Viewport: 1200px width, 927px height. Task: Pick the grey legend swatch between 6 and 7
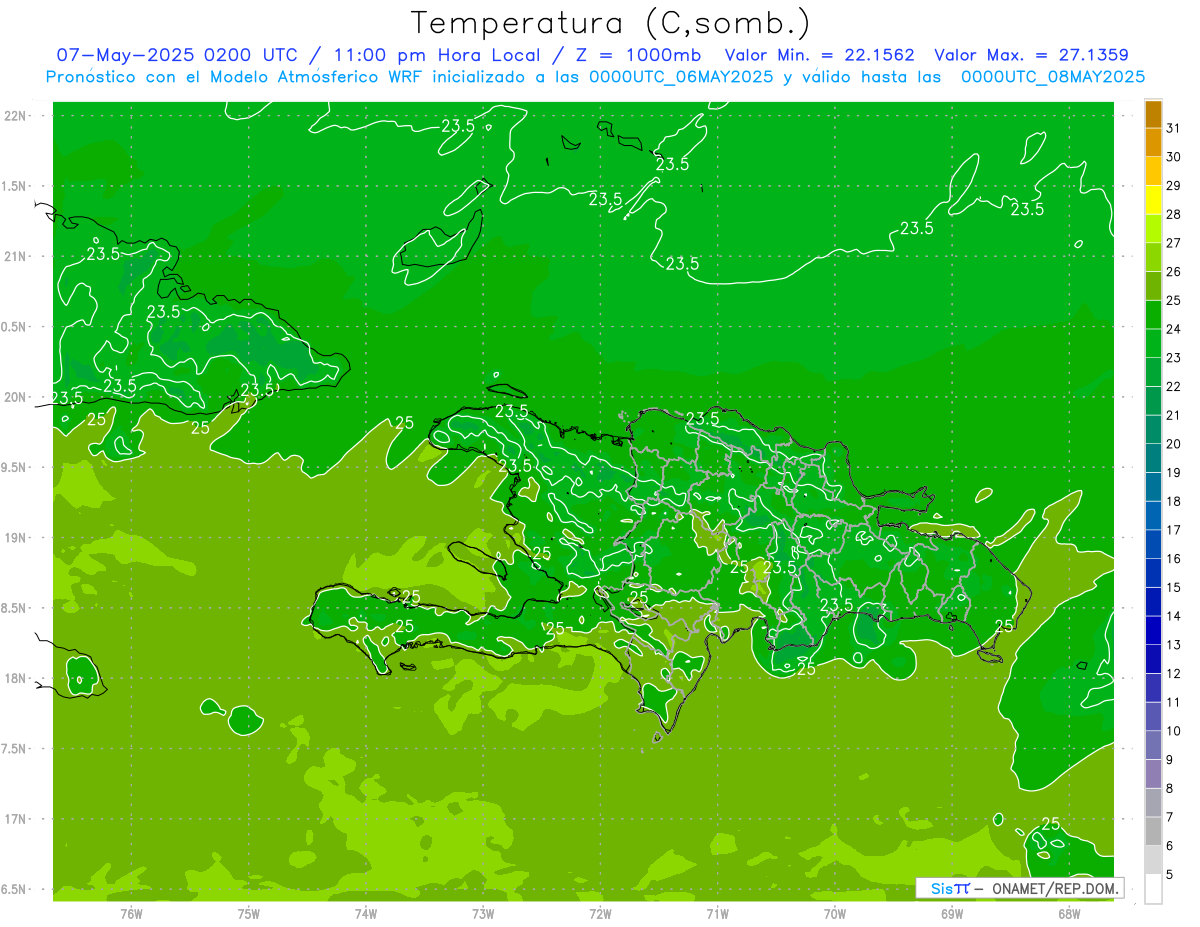click(x=1153, y=831)
